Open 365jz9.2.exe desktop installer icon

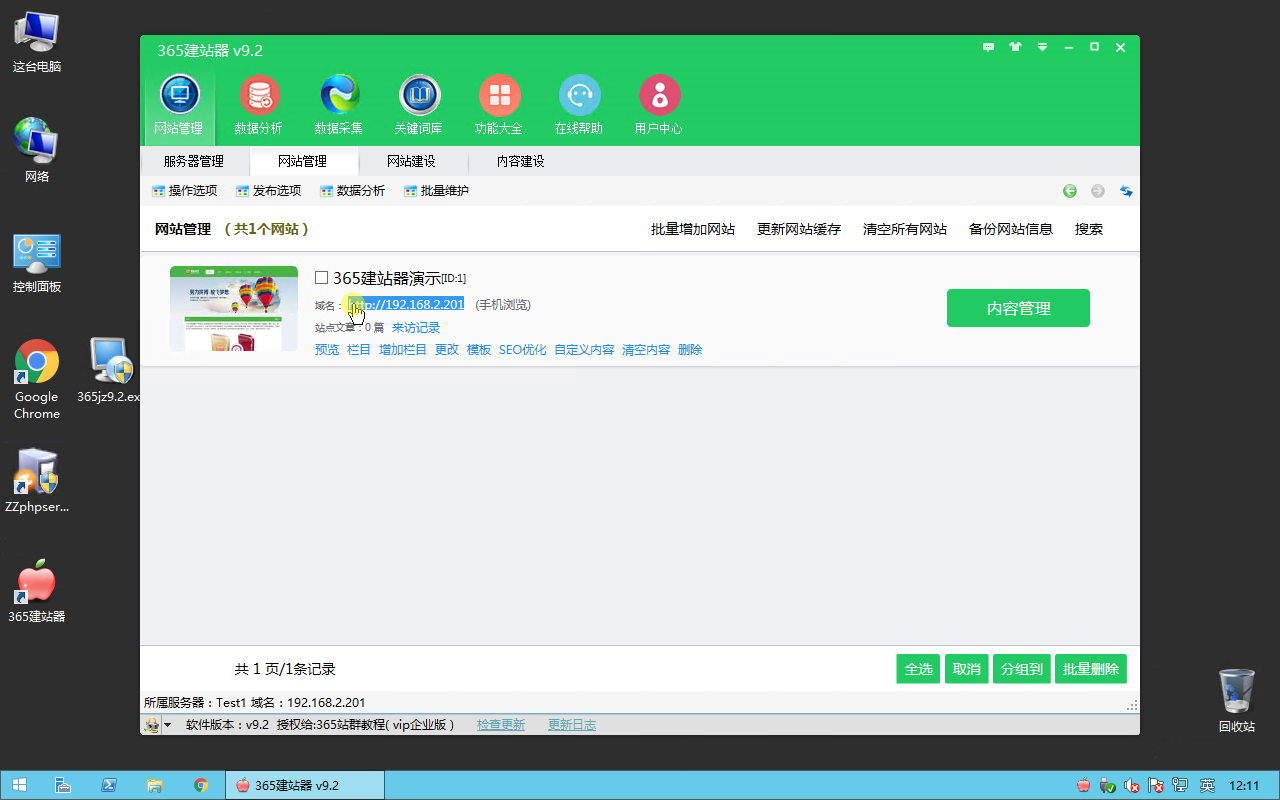coord(109,370)
